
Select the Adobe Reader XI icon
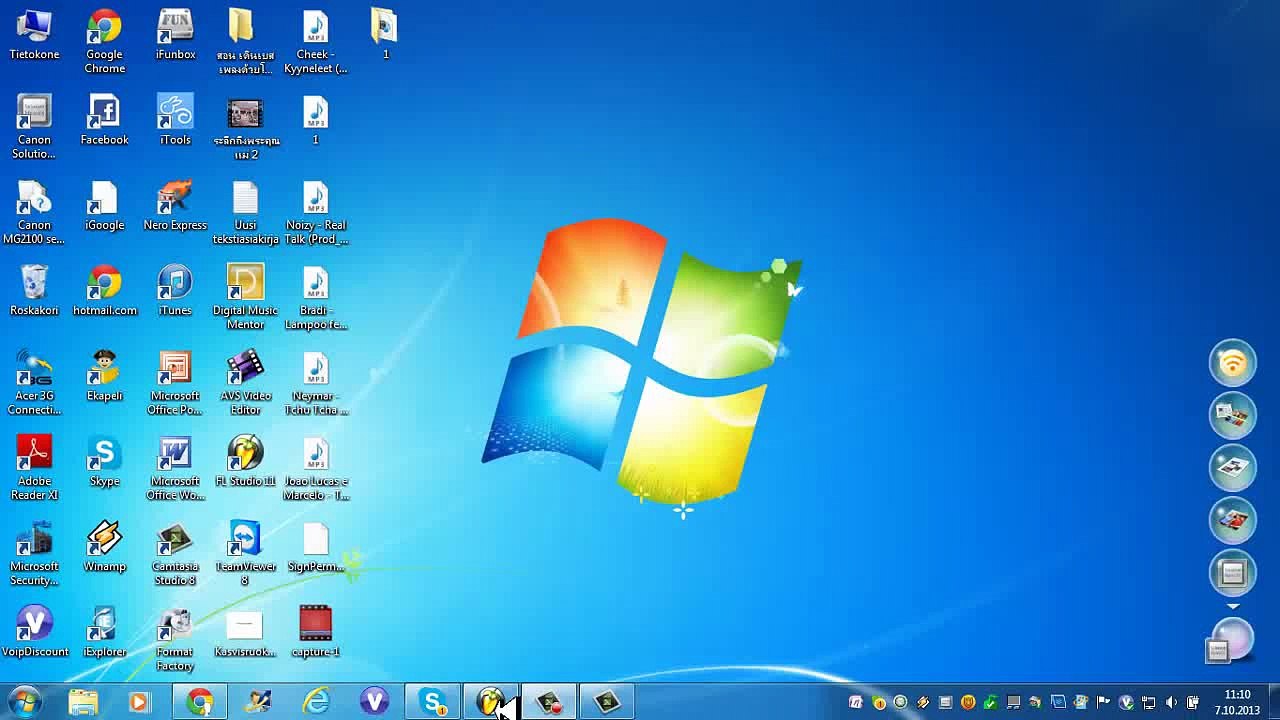point(34,468)
